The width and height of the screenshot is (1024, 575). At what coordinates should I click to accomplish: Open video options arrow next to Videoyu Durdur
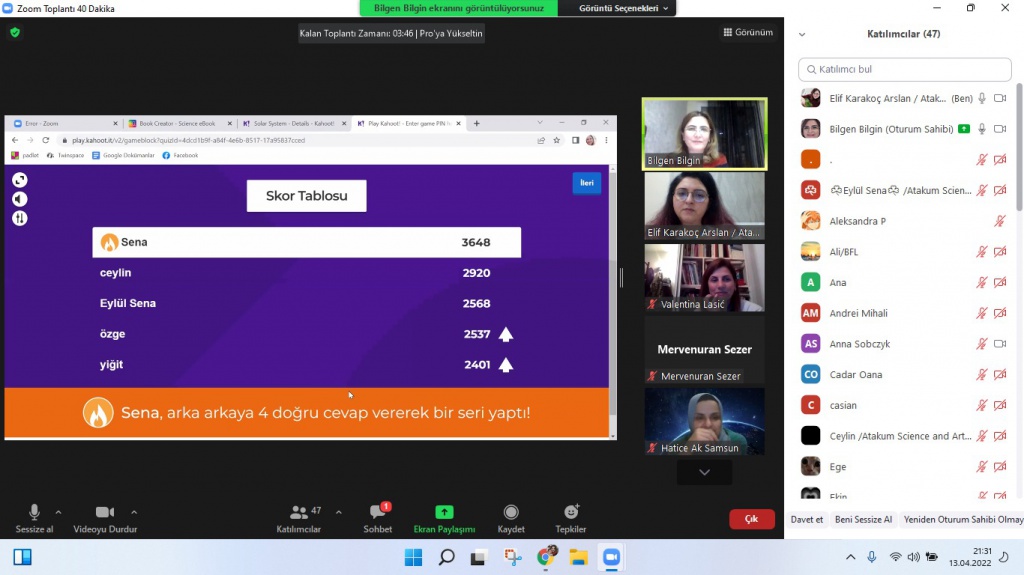coord(134,512)
